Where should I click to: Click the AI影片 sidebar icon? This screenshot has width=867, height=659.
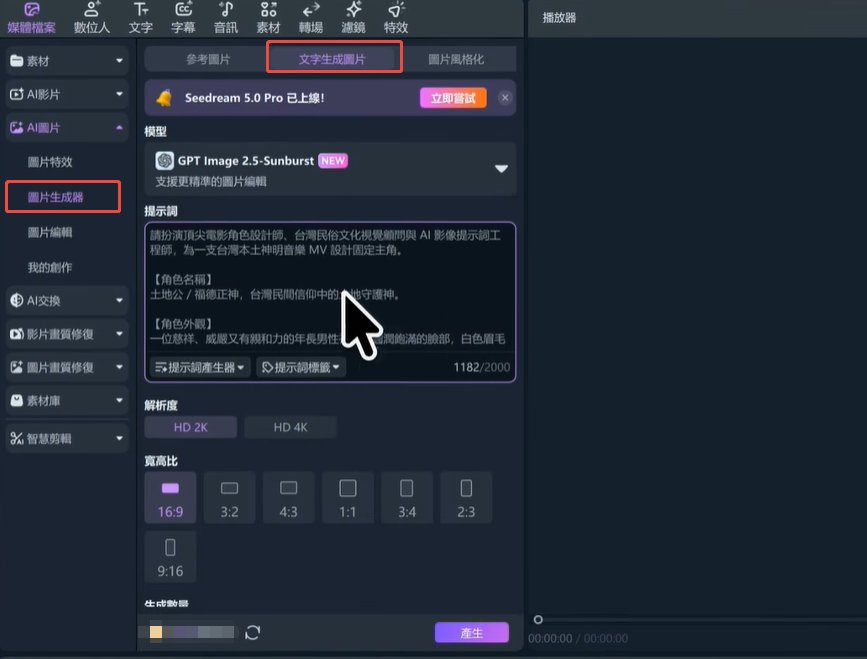tap(17, 94)
